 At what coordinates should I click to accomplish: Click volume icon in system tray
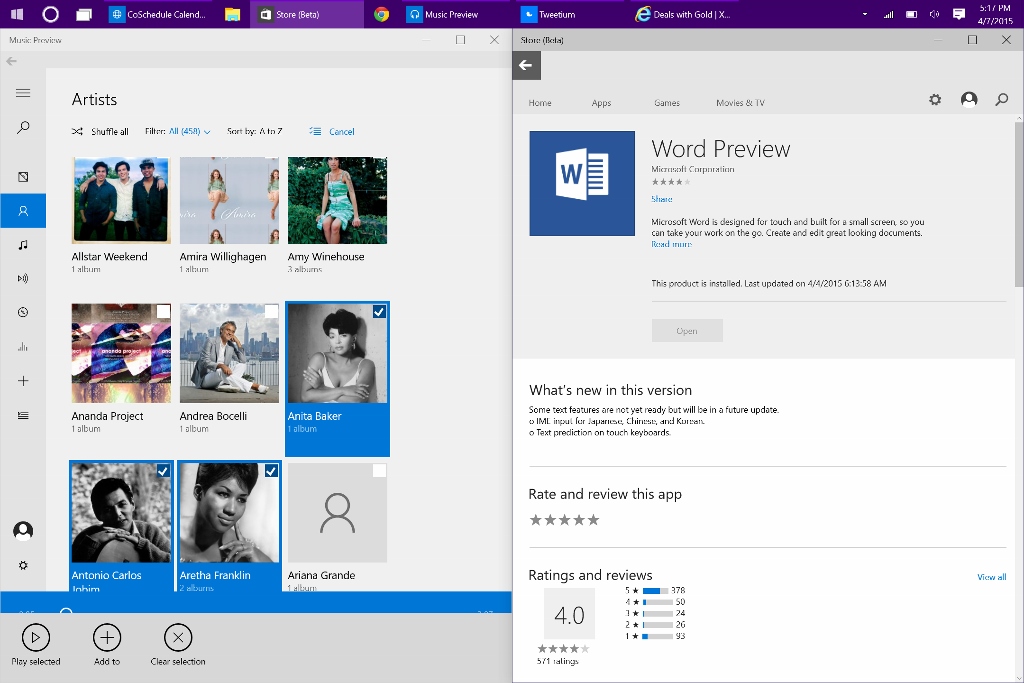point(935,14)
